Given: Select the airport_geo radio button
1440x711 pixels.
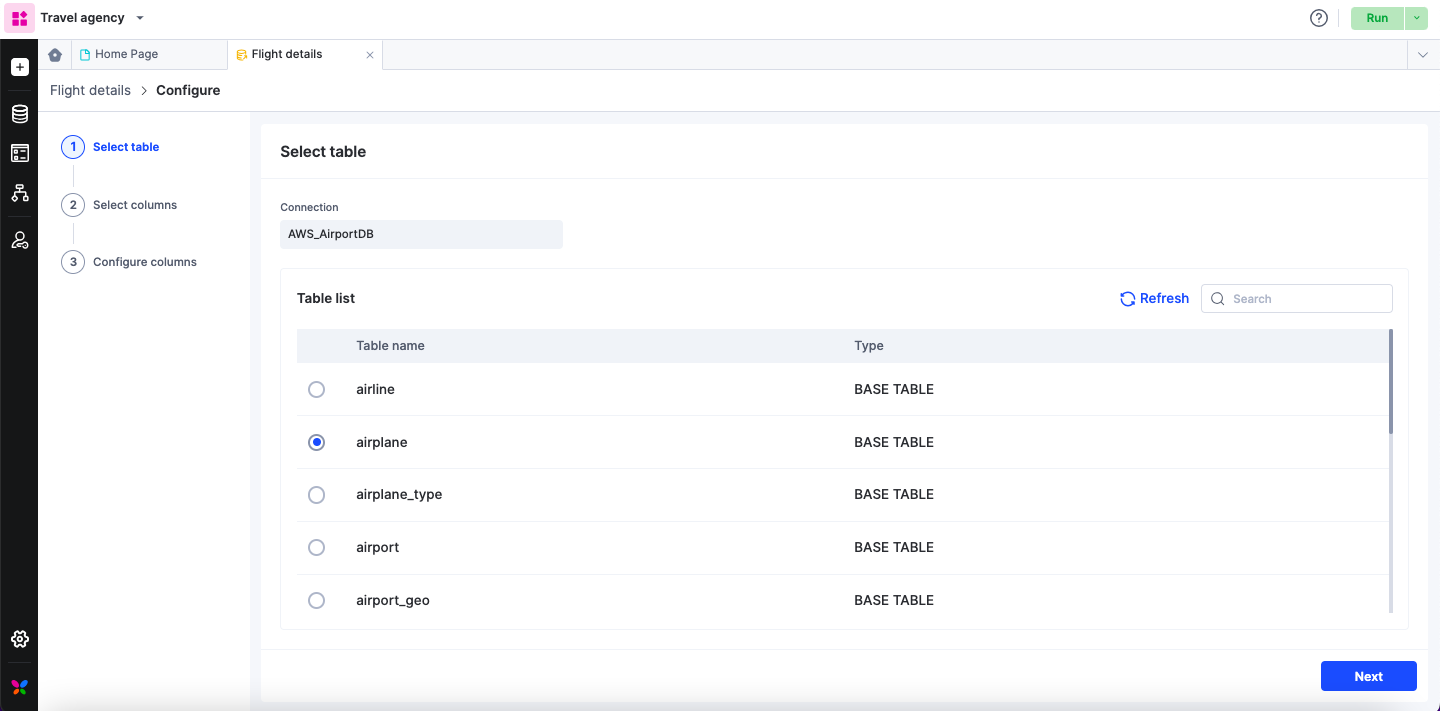Looking at the screenshot, I should [316, 600].
